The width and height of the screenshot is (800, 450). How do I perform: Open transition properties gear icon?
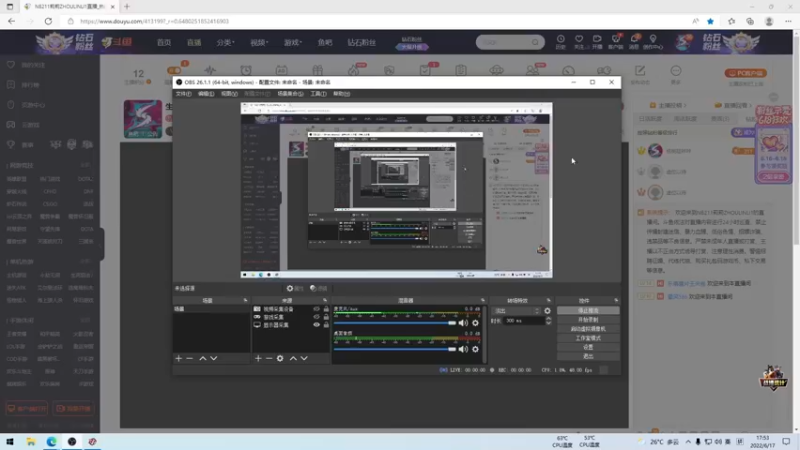547,311
